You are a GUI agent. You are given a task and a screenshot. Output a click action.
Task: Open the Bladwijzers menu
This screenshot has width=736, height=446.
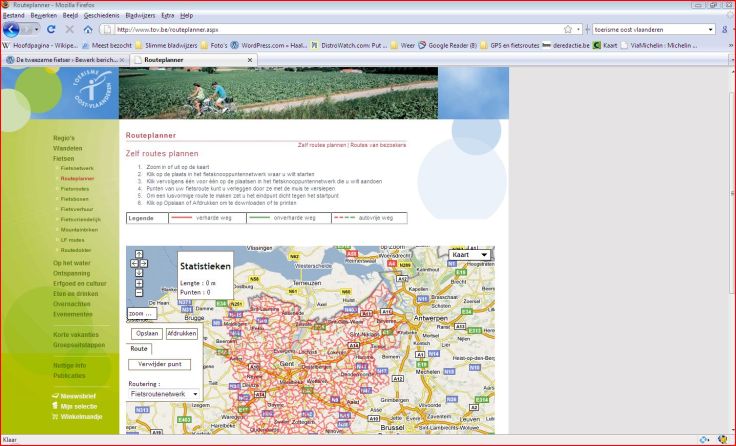140,15
